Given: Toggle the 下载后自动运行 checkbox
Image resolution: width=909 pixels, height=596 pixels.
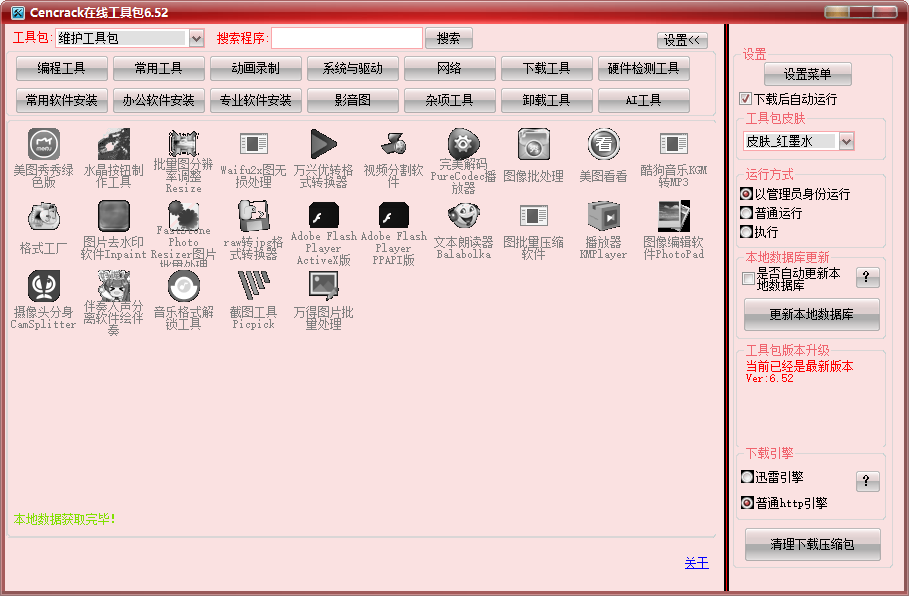Looking at the screenshot, I should pos(745,98).
